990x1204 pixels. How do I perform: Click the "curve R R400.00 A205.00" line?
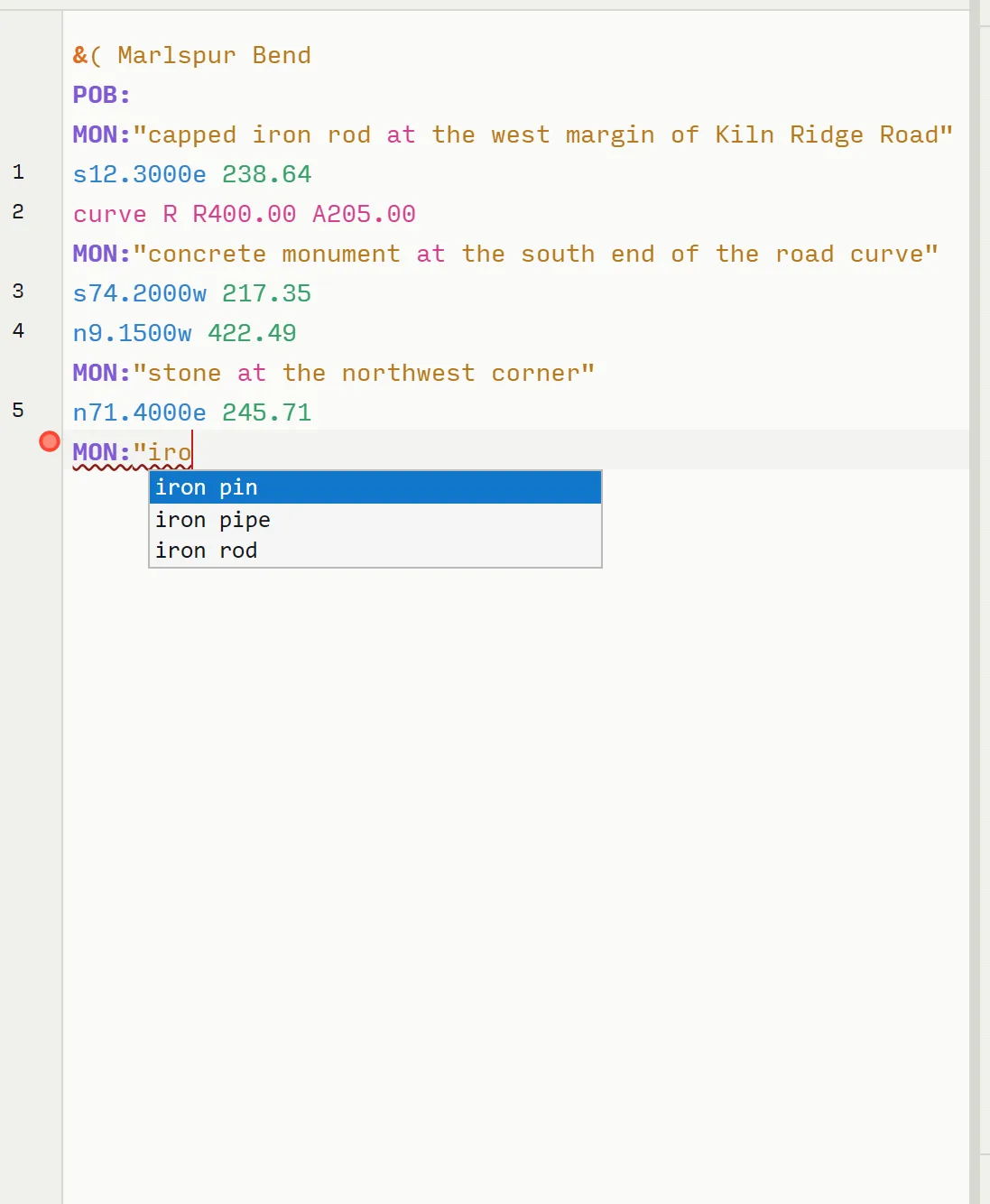click(244, 215)
